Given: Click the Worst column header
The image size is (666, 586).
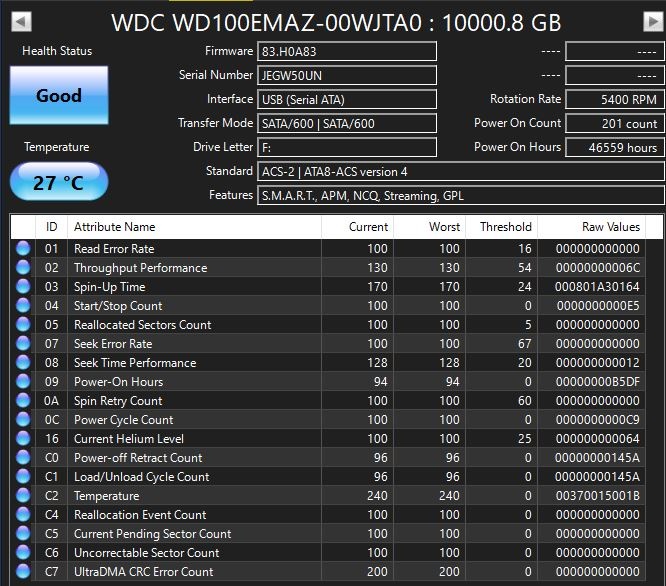Looking at the screenshot, I should (430, 227).
